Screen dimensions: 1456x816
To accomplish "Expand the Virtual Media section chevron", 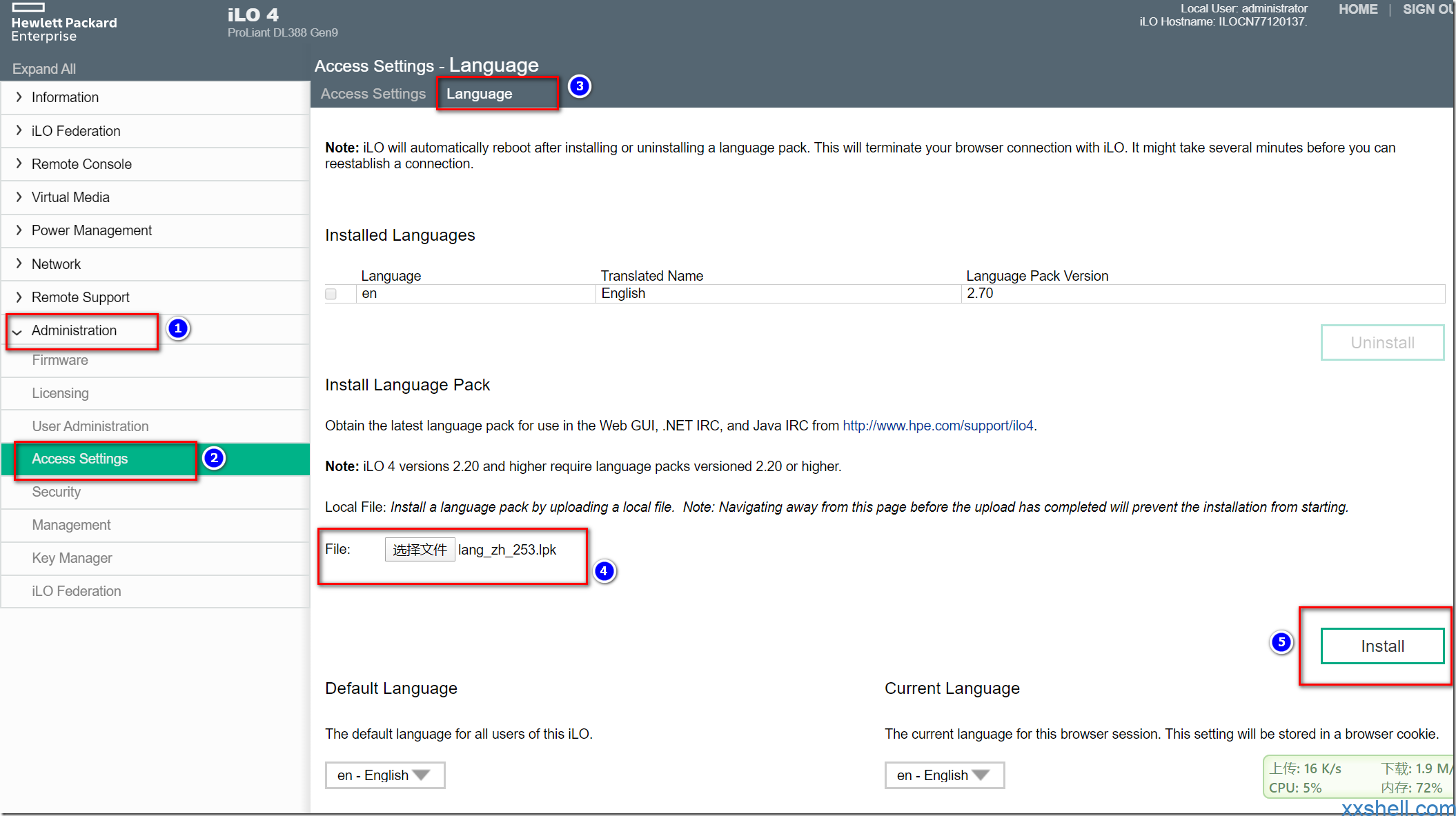I will click(x=19, y=197).
